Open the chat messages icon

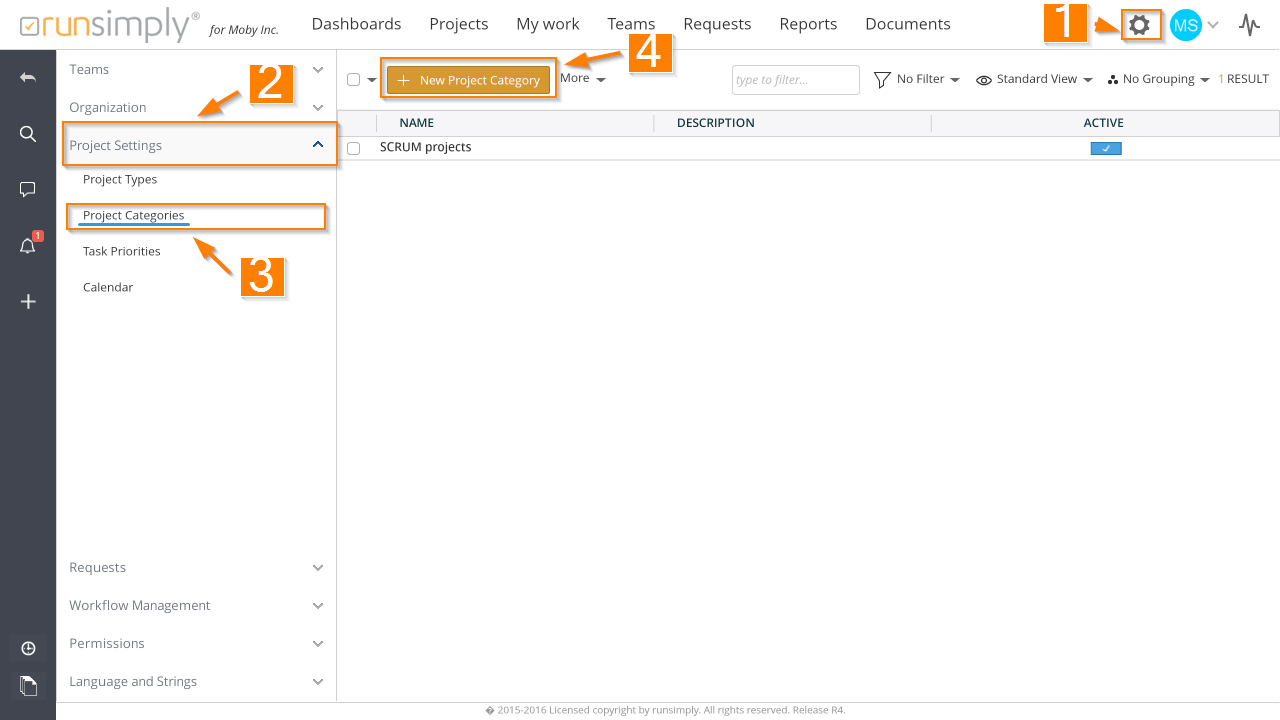pyautogui.click(x=28, y=190)
